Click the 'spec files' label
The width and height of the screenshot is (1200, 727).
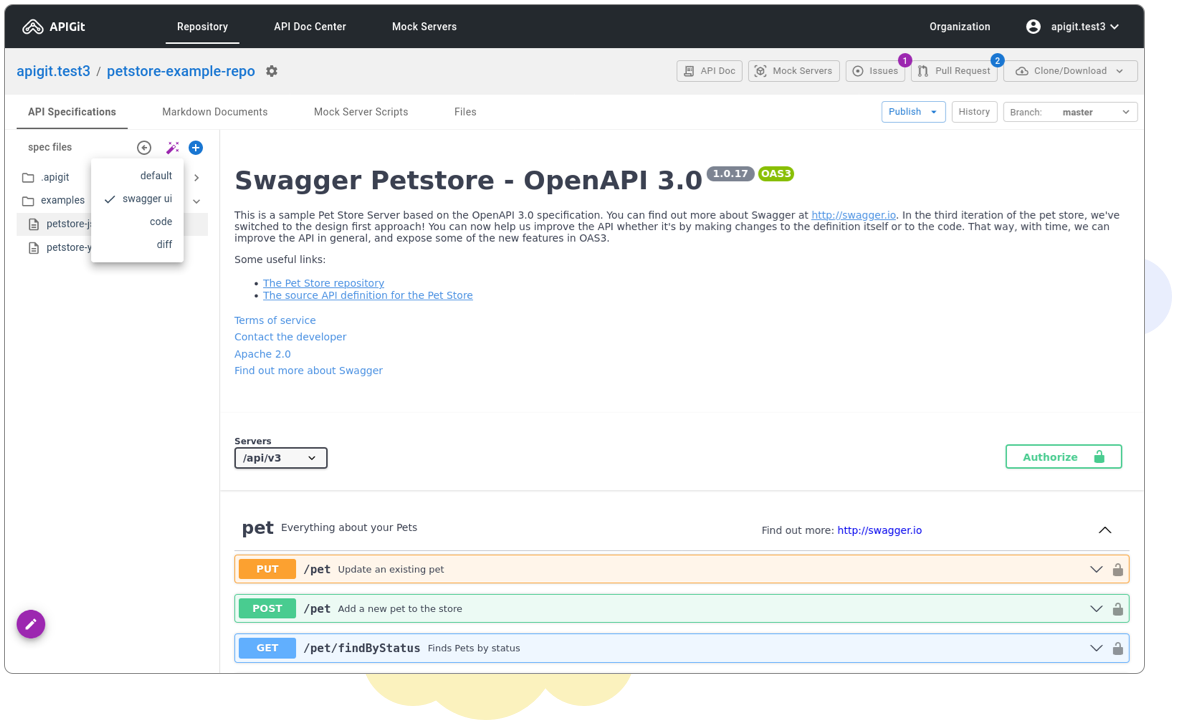click(x=50, y=147)
